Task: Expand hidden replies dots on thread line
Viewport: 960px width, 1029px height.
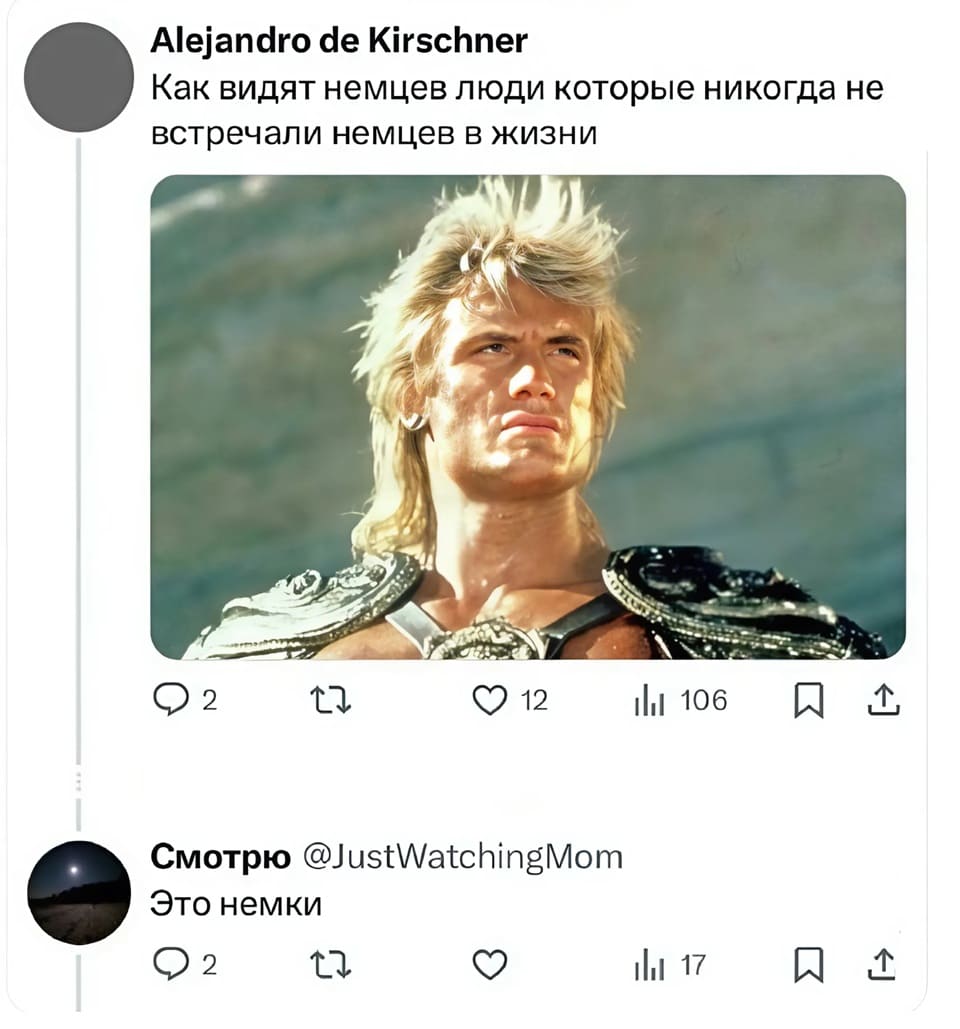Action: tap(78, 781)
